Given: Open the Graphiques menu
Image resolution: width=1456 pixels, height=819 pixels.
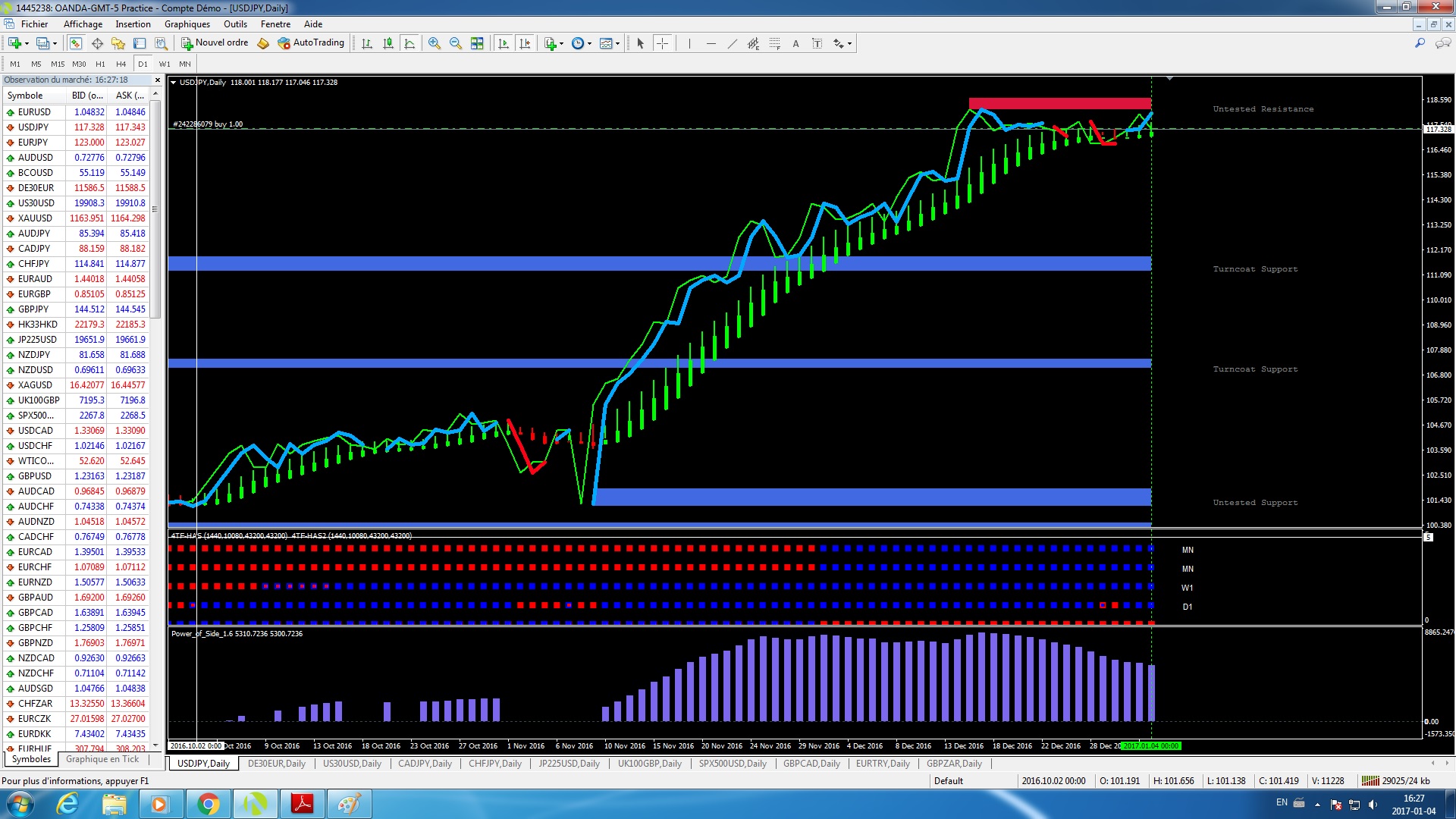Looking at the screenshot, I should tap(187, 24).
